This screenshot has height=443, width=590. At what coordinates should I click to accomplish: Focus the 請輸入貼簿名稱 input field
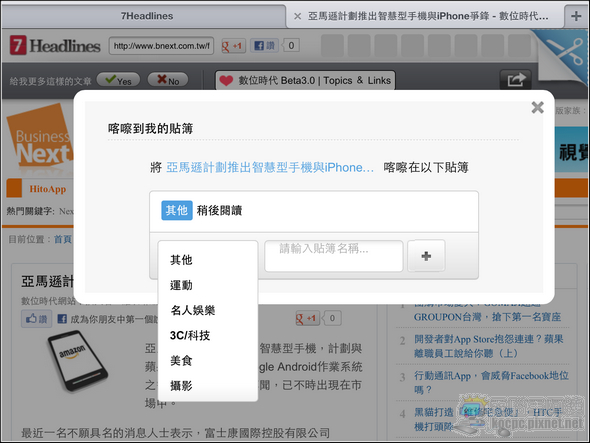click(334, 256)
